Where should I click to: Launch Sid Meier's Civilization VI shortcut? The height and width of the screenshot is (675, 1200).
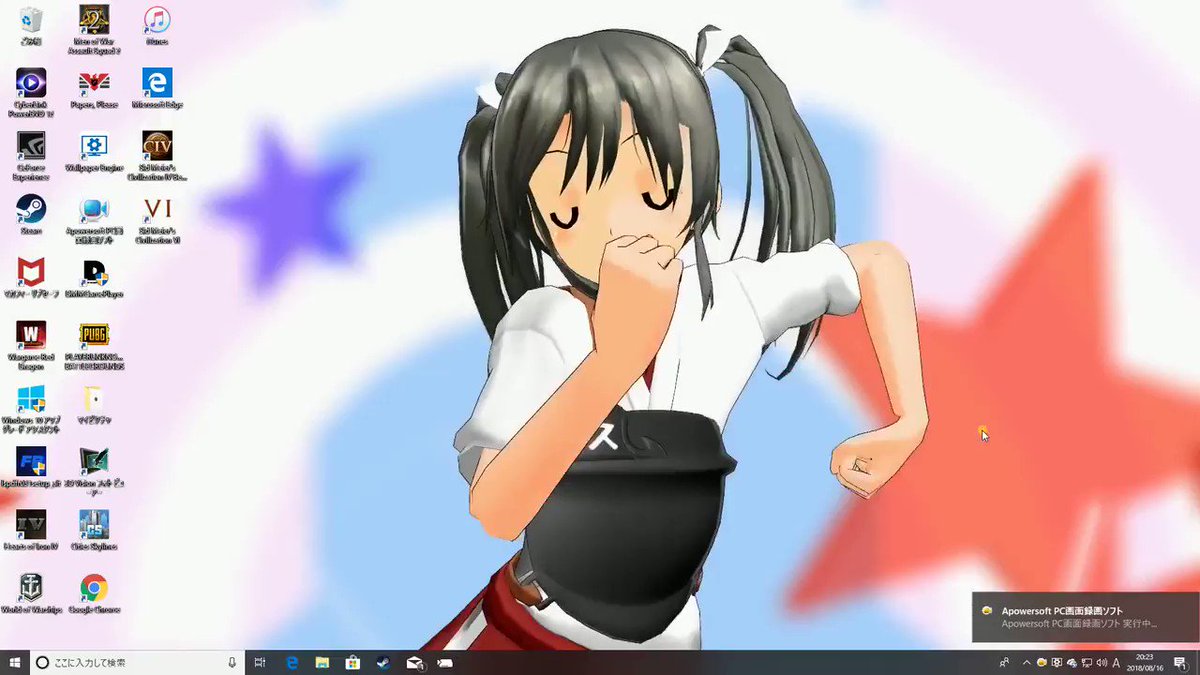click(157, 221)
